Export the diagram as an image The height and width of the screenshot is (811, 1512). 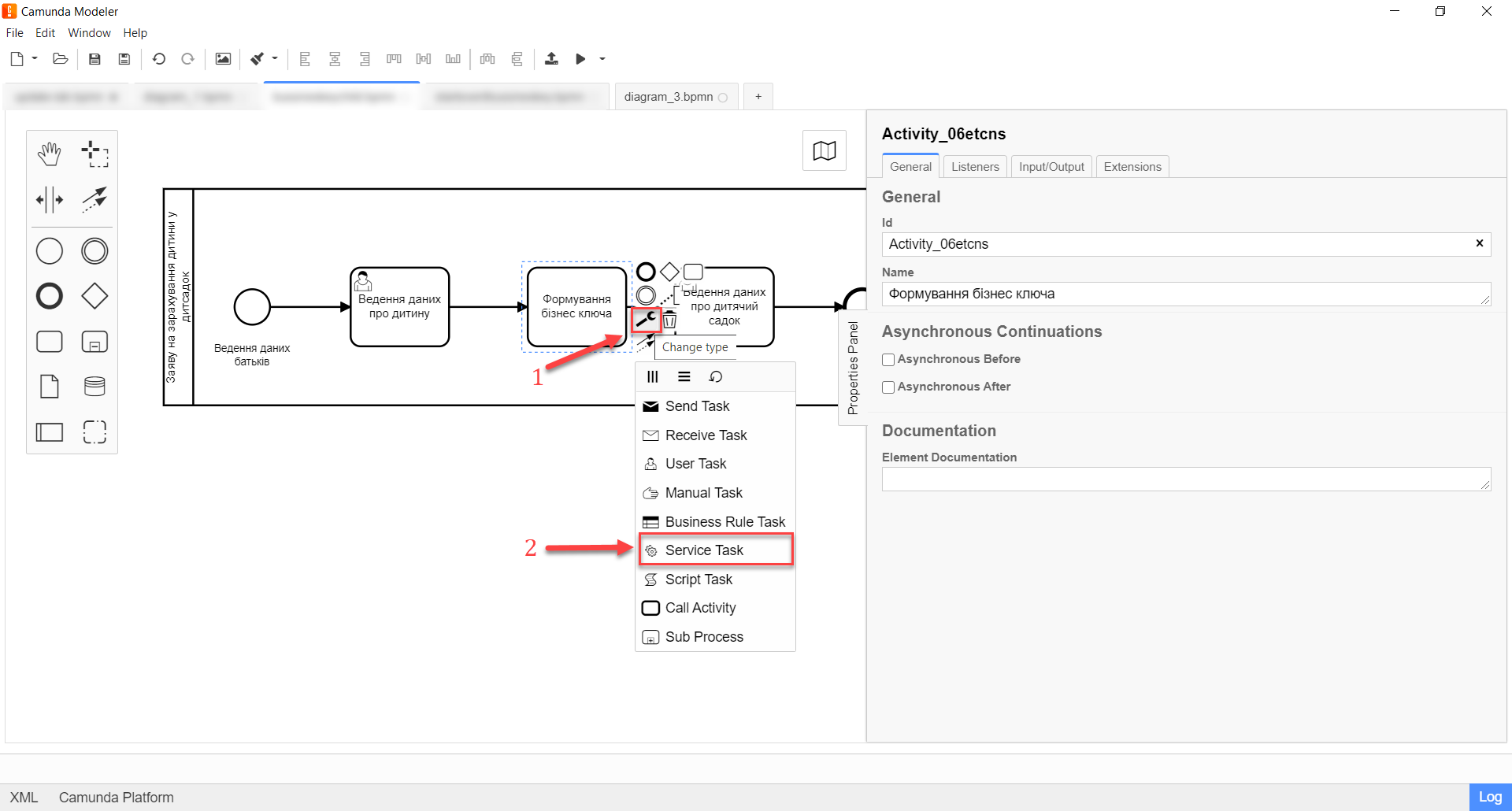(223, 59)
